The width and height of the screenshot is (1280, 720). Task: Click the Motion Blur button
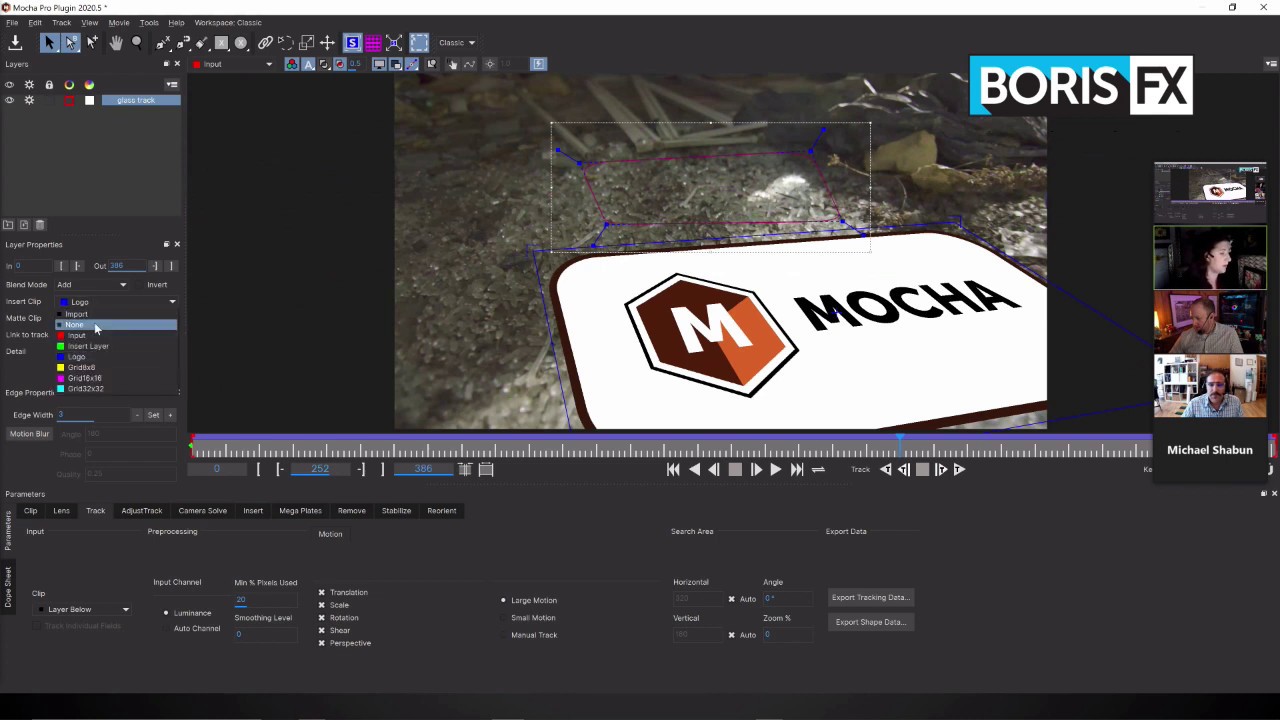tap(29, 434)
